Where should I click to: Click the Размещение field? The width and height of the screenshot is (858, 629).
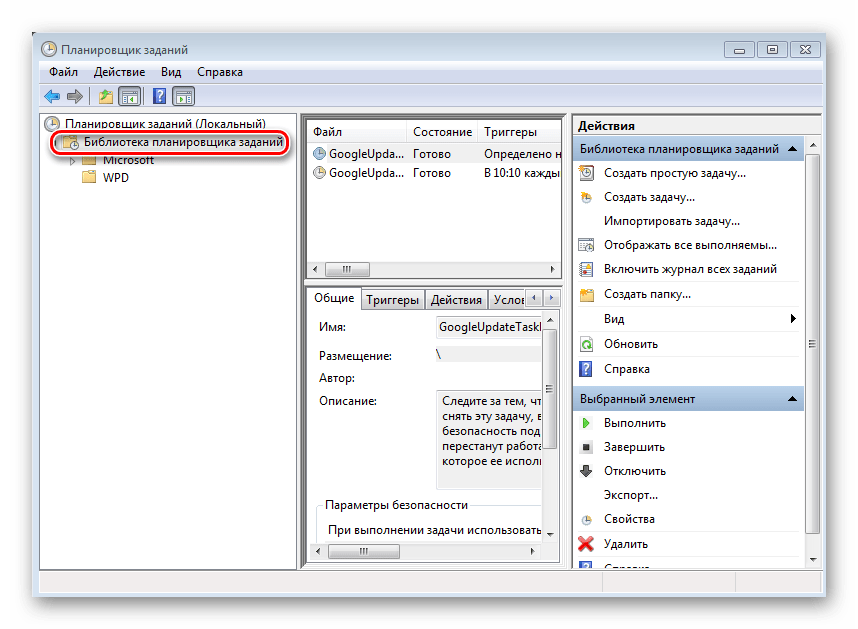point(488,355)
